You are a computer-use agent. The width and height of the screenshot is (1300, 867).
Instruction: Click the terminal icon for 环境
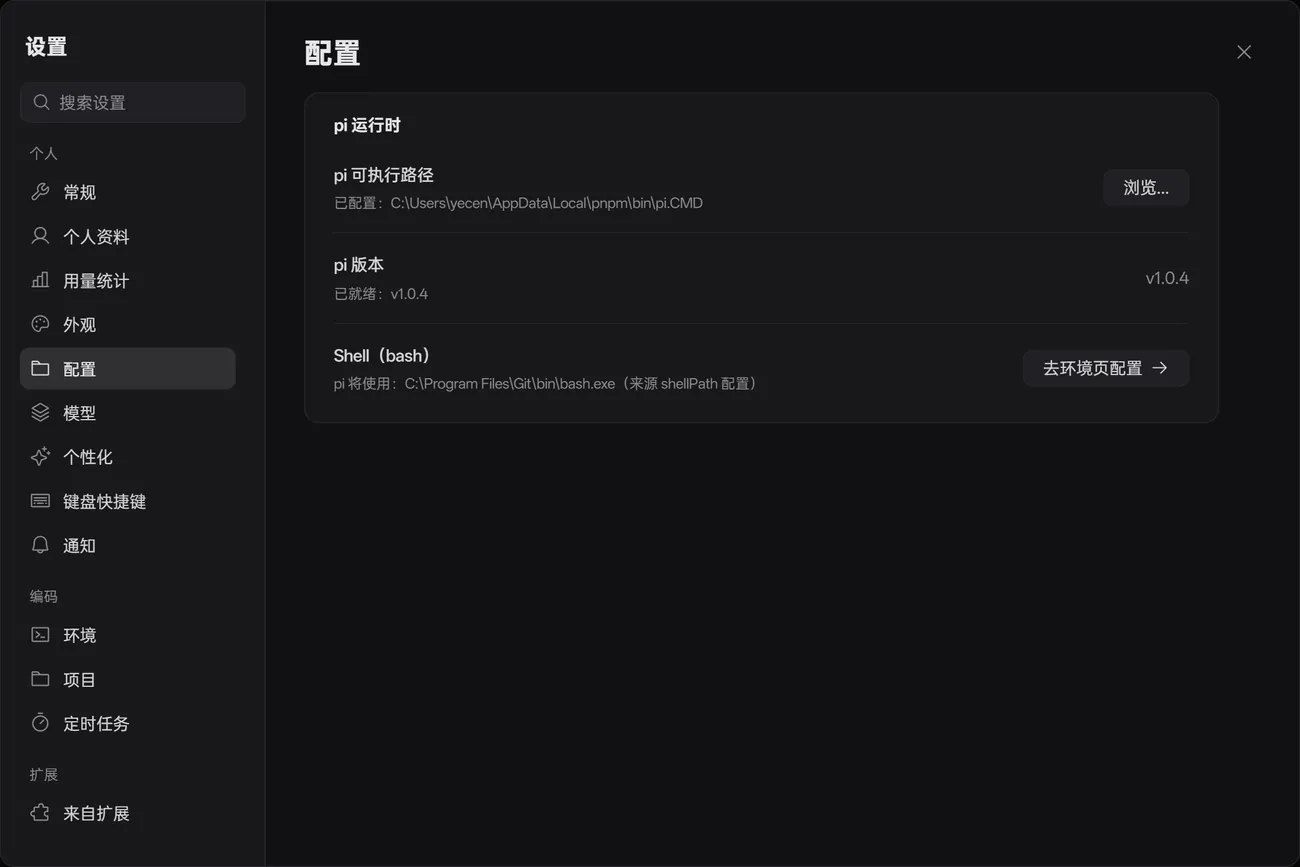point(40,635)
